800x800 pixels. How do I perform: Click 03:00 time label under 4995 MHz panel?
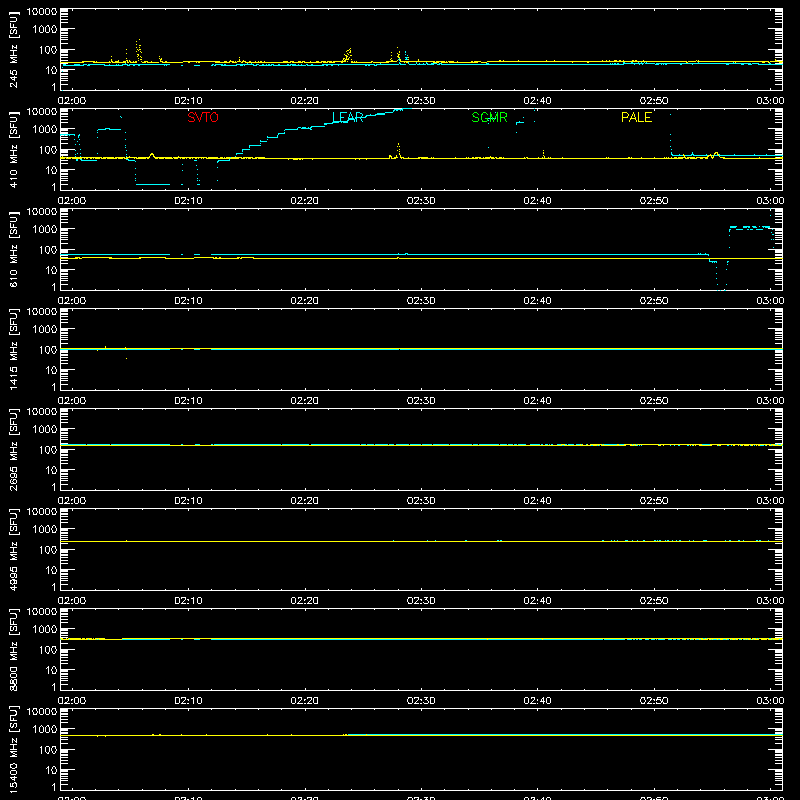click(x=770, y=601)
